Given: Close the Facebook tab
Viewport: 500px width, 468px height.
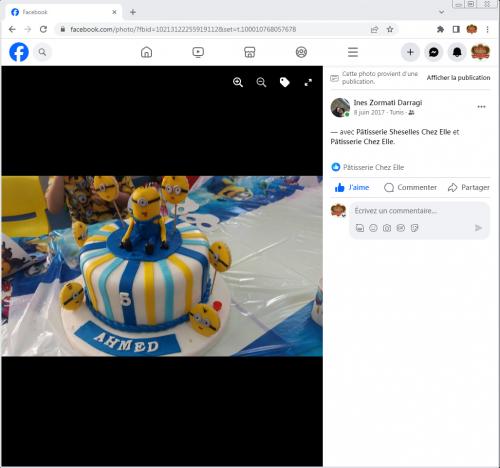Looking at the screenshot, I should coord(114,12).
